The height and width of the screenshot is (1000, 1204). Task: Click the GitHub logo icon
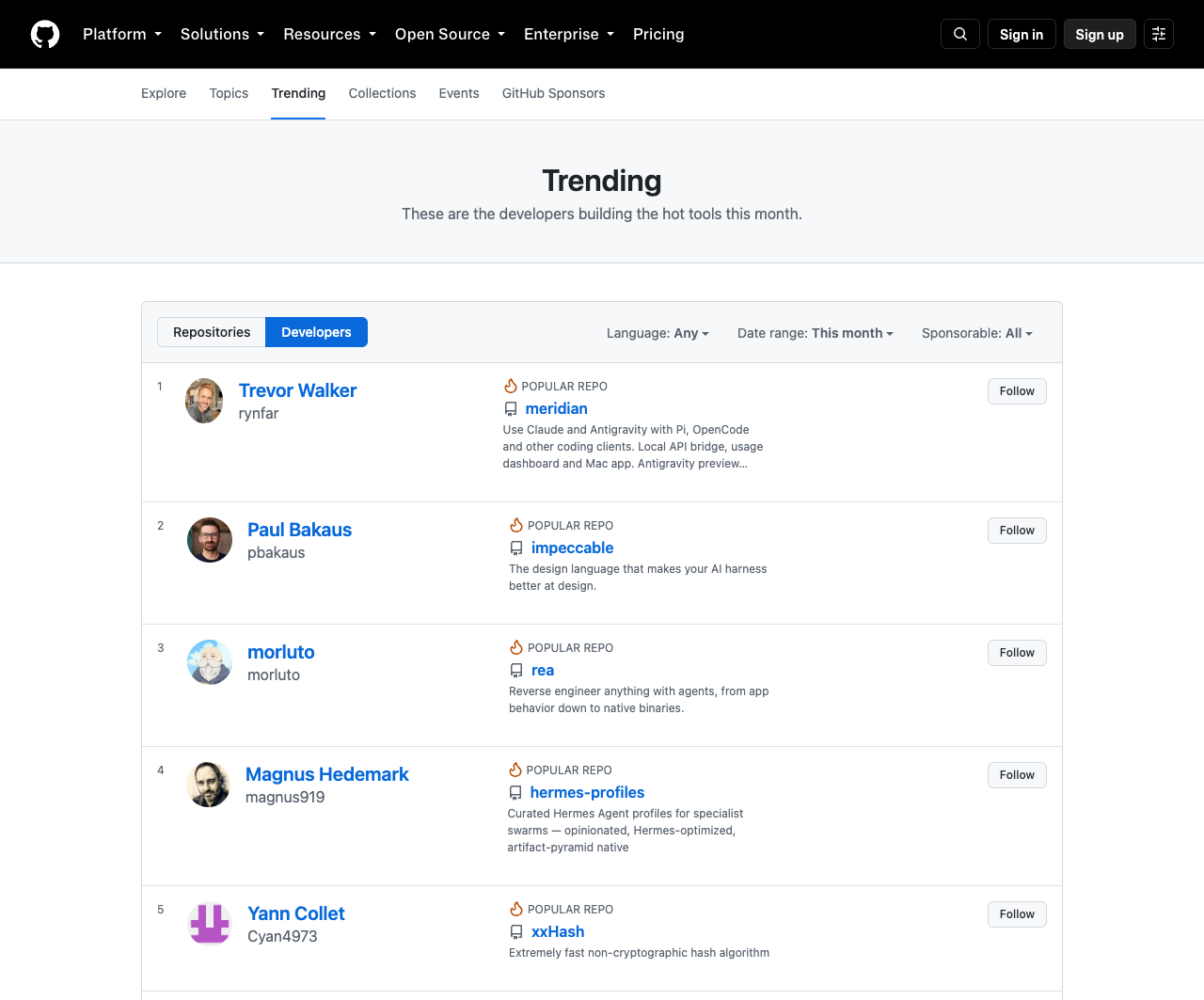[x=45, y=34]
